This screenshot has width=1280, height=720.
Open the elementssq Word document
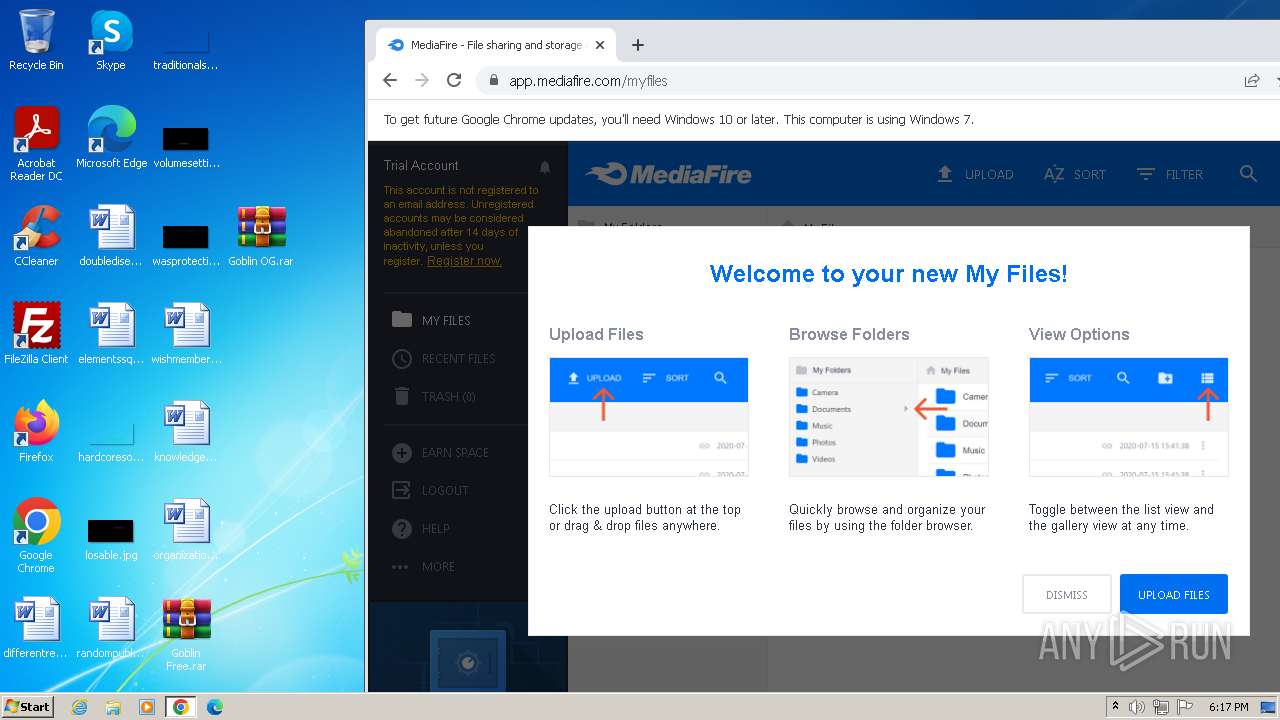(x=111, y=333)
